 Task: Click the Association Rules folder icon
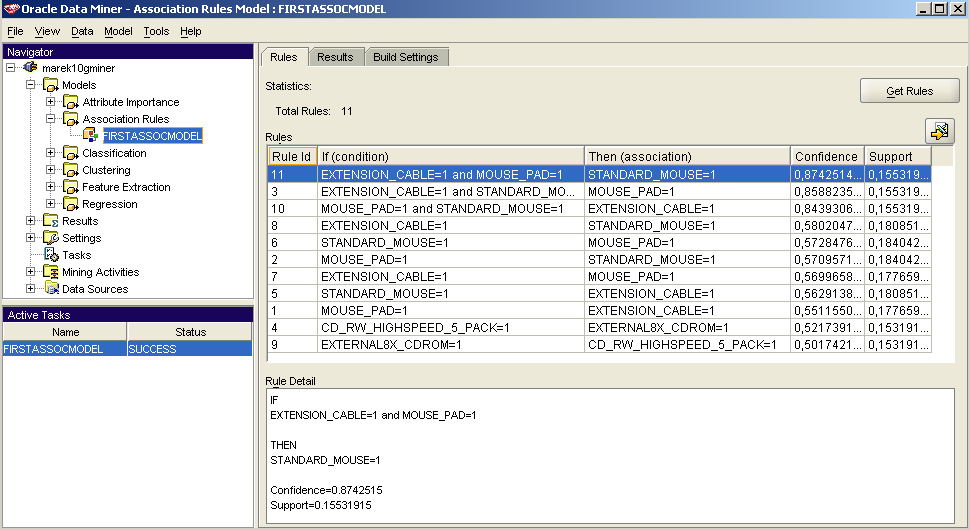(x=71, y=119)
